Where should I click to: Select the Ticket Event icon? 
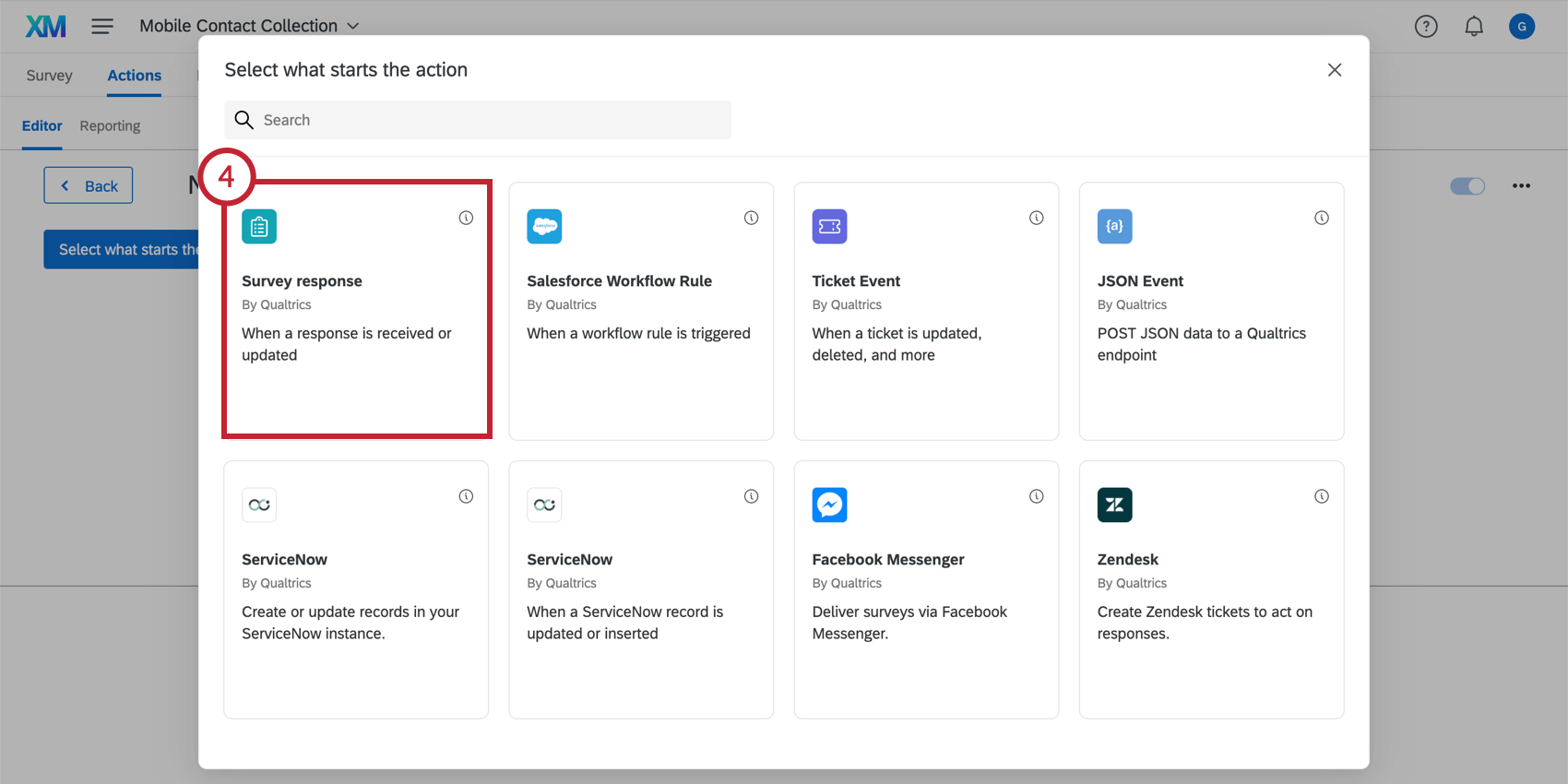(829, 226)
